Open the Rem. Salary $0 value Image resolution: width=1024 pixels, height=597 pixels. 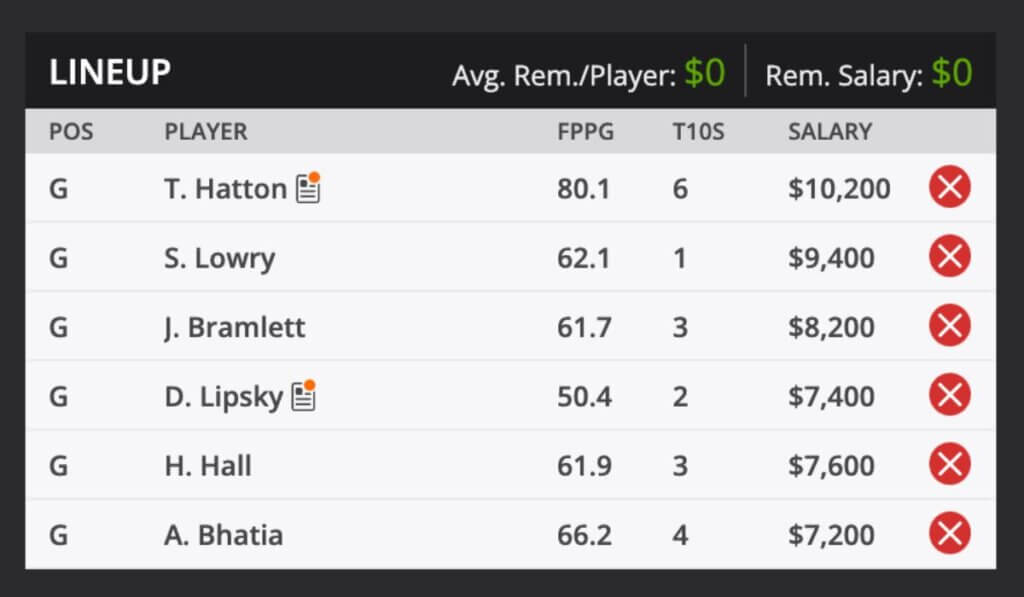pos(950,71)
